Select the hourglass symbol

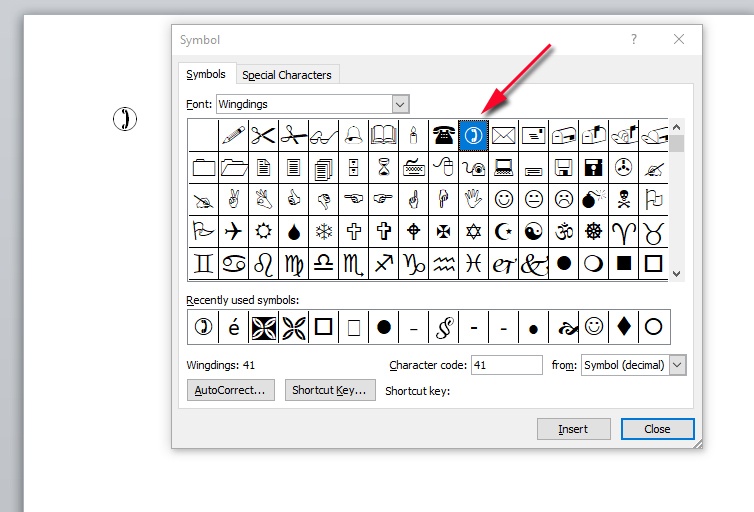[383, 168]
